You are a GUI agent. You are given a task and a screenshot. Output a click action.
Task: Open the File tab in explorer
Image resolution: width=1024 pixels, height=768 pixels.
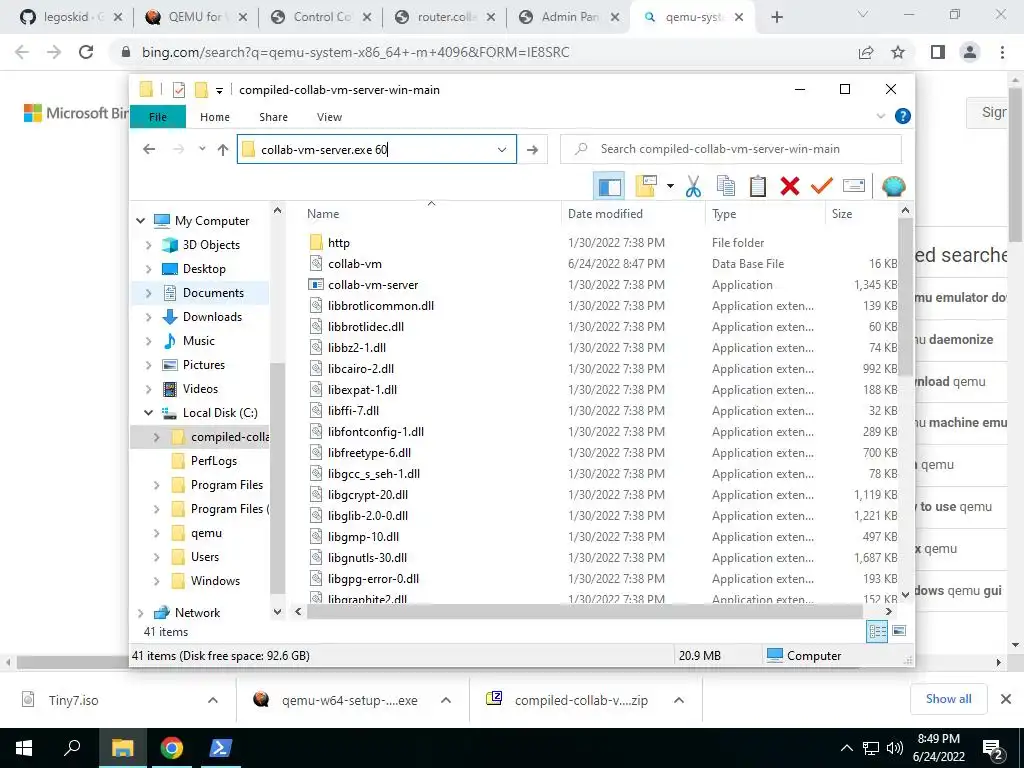tap(158, 117)
